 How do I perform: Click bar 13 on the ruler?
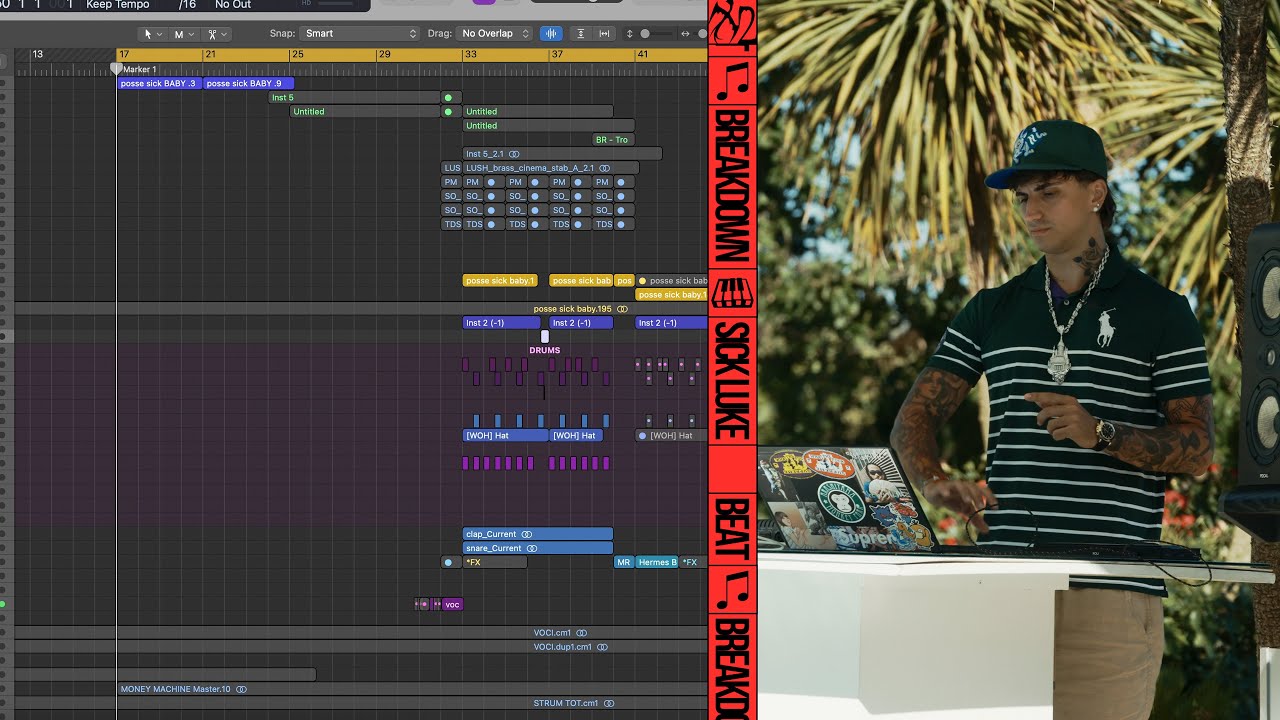pyautogui.click(x=37, y=54)
